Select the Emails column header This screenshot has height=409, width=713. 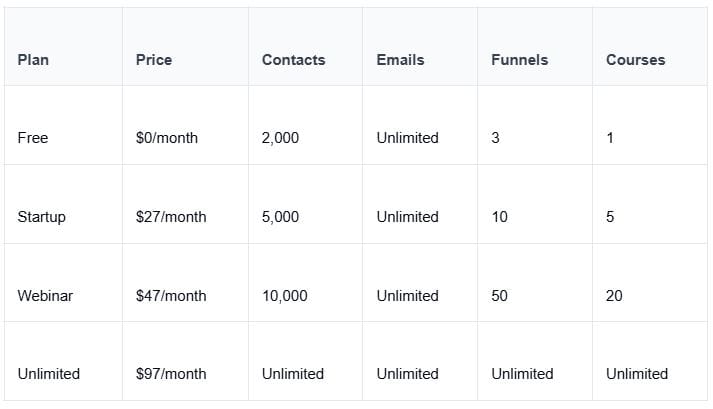click(x=400, y=60)
